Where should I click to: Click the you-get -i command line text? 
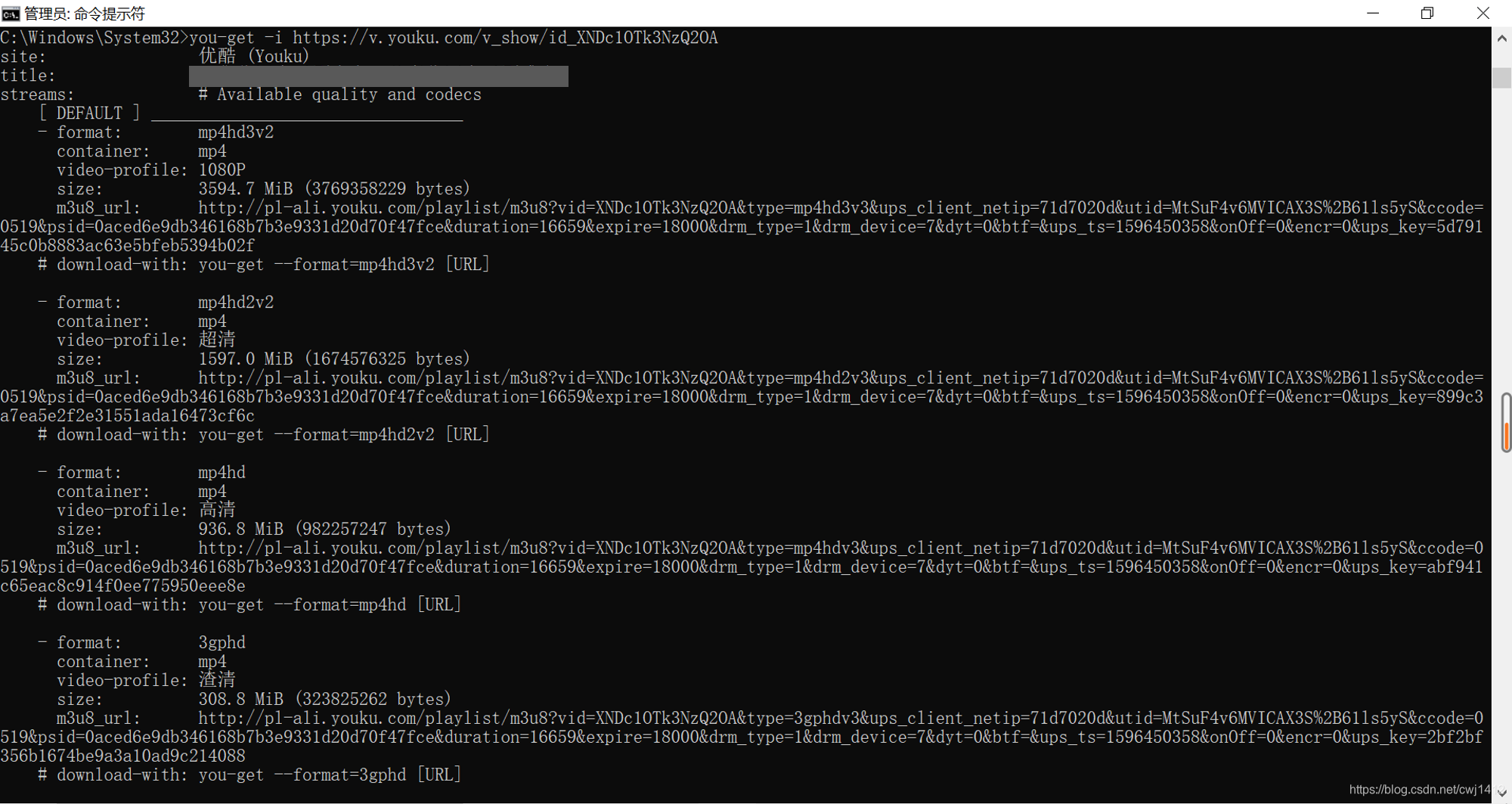[454, 38]
